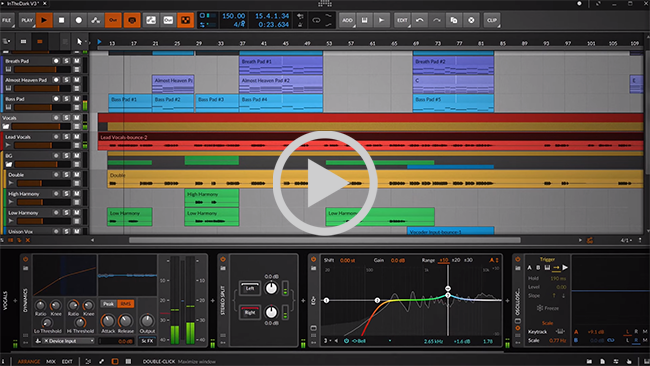Select RMS detection mode in Dynamics
The width and height of the screenshot is (650, 366).
(x=125, y=304)
